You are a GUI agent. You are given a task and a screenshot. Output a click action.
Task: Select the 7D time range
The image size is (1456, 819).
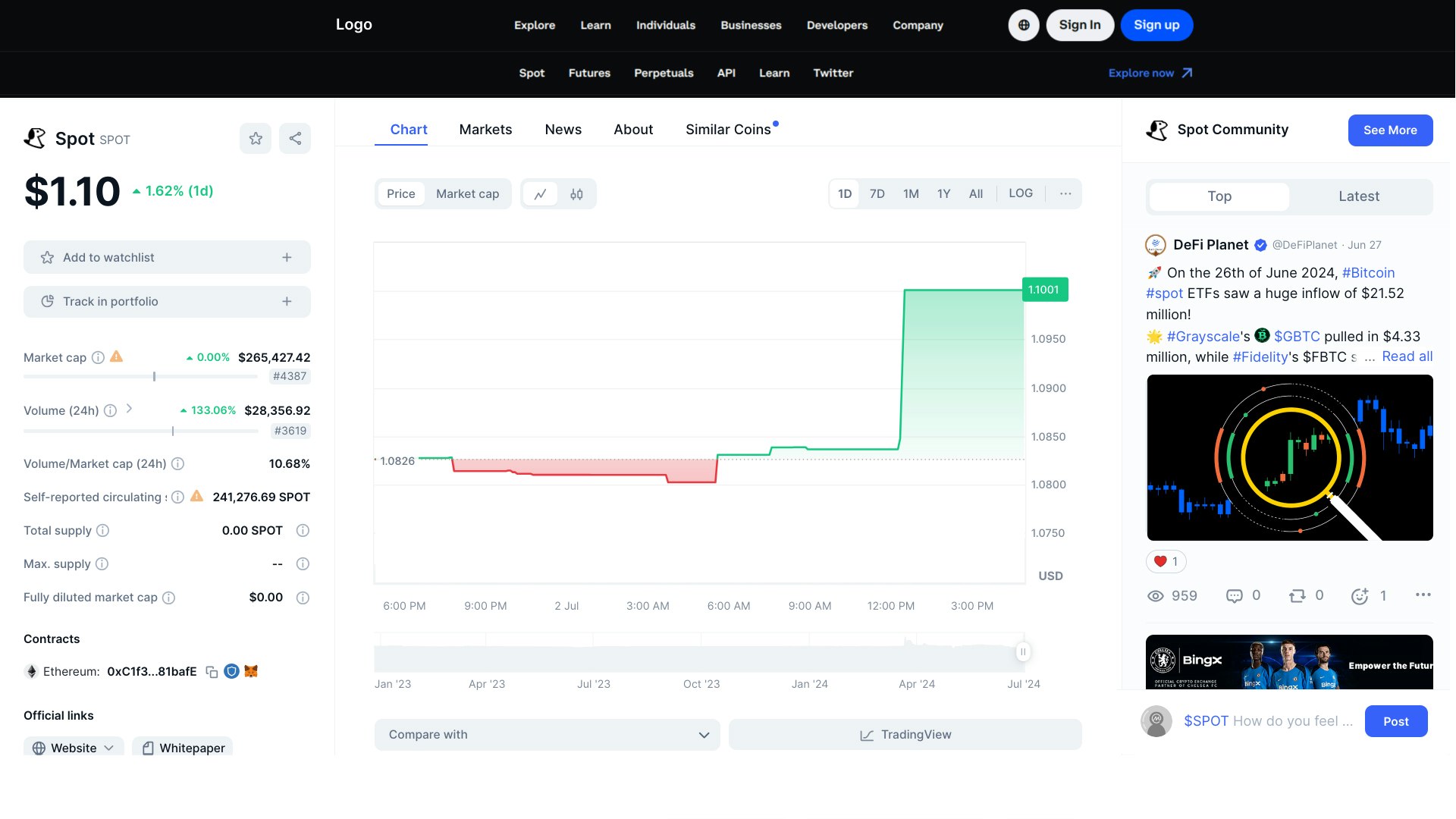pyautogui.click(x=877, y=193)
